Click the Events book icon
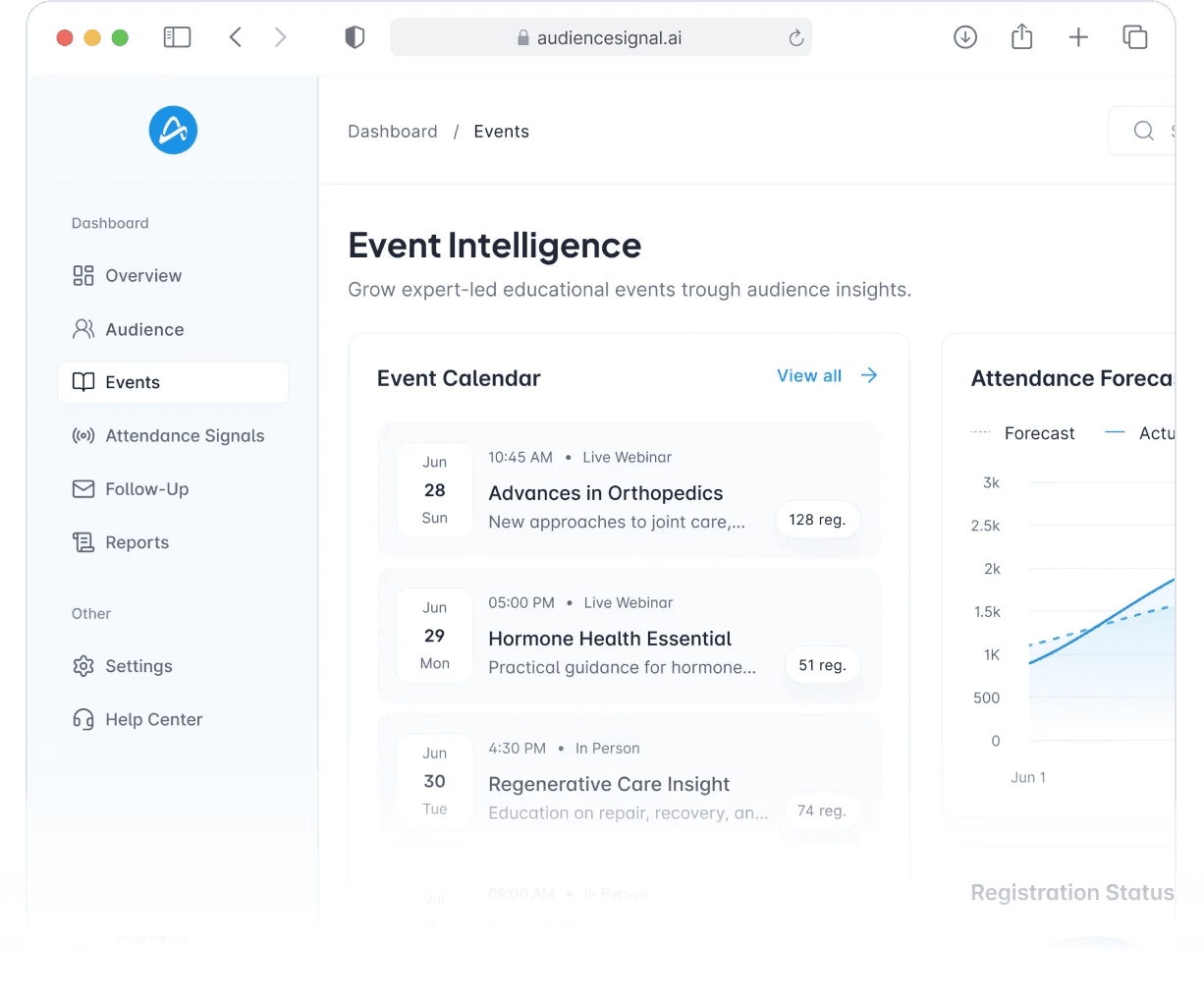Image resolution: width=1204 pixels, height=1008 pixels. (83, 382)
